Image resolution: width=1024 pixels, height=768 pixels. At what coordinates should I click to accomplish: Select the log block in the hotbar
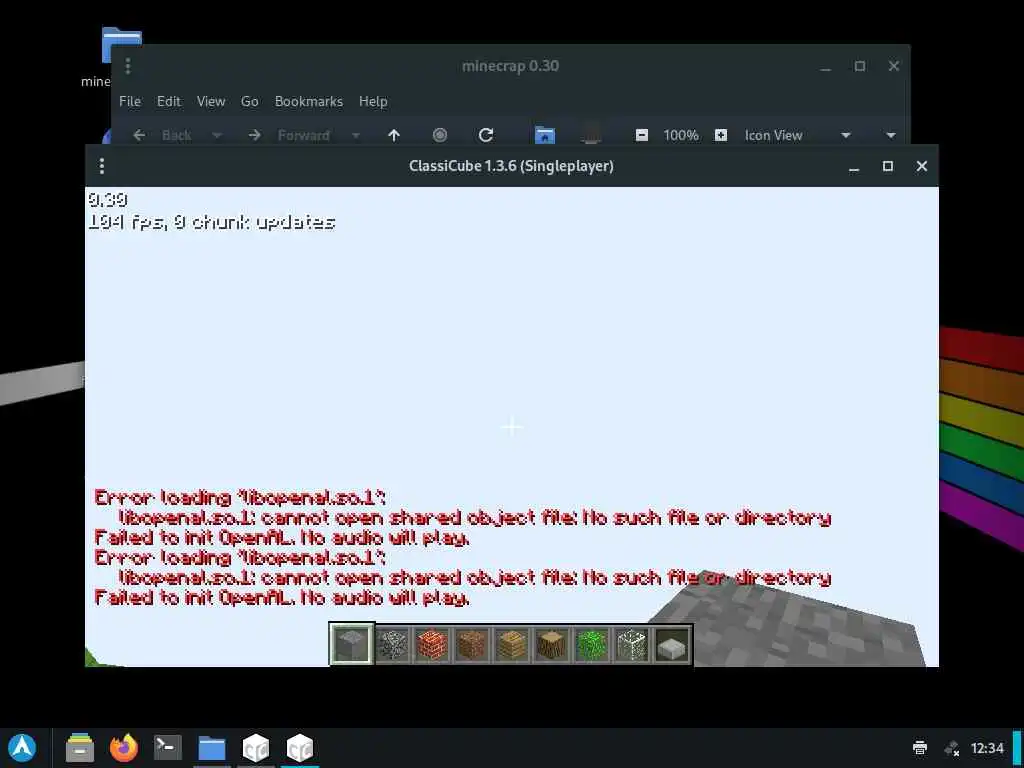[551, 645]
